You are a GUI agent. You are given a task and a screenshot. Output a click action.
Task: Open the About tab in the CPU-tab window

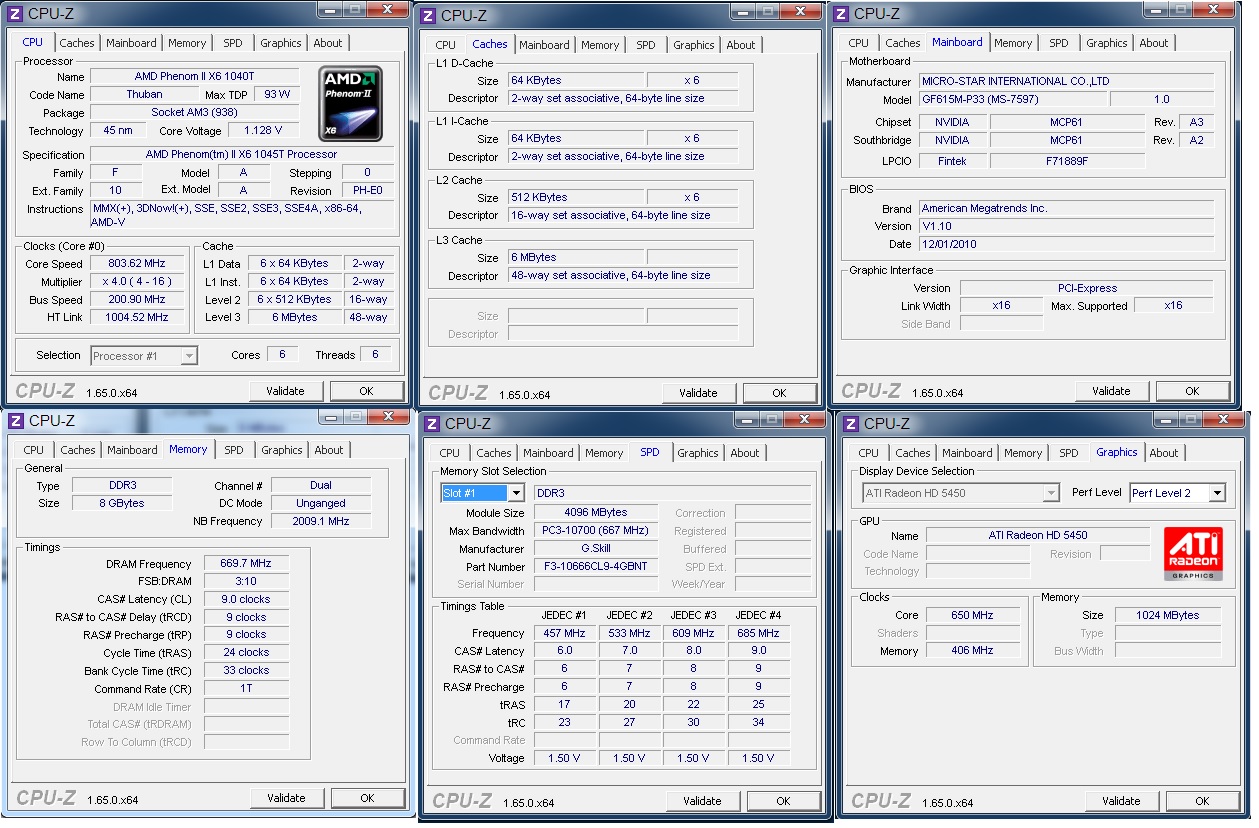328,43
